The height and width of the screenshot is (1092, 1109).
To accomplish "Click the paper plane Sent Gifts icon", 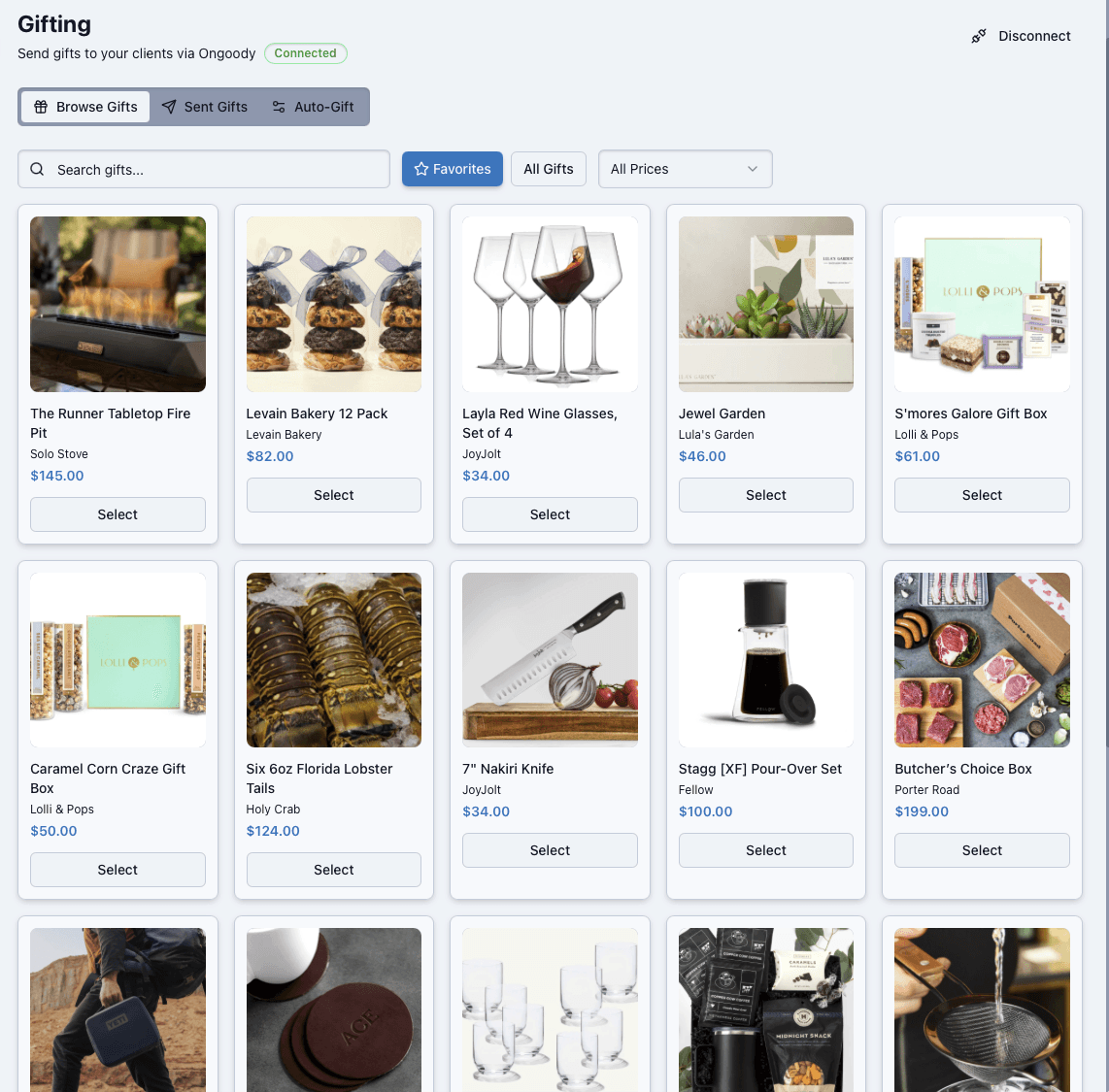I will click(x=169, y=107).
